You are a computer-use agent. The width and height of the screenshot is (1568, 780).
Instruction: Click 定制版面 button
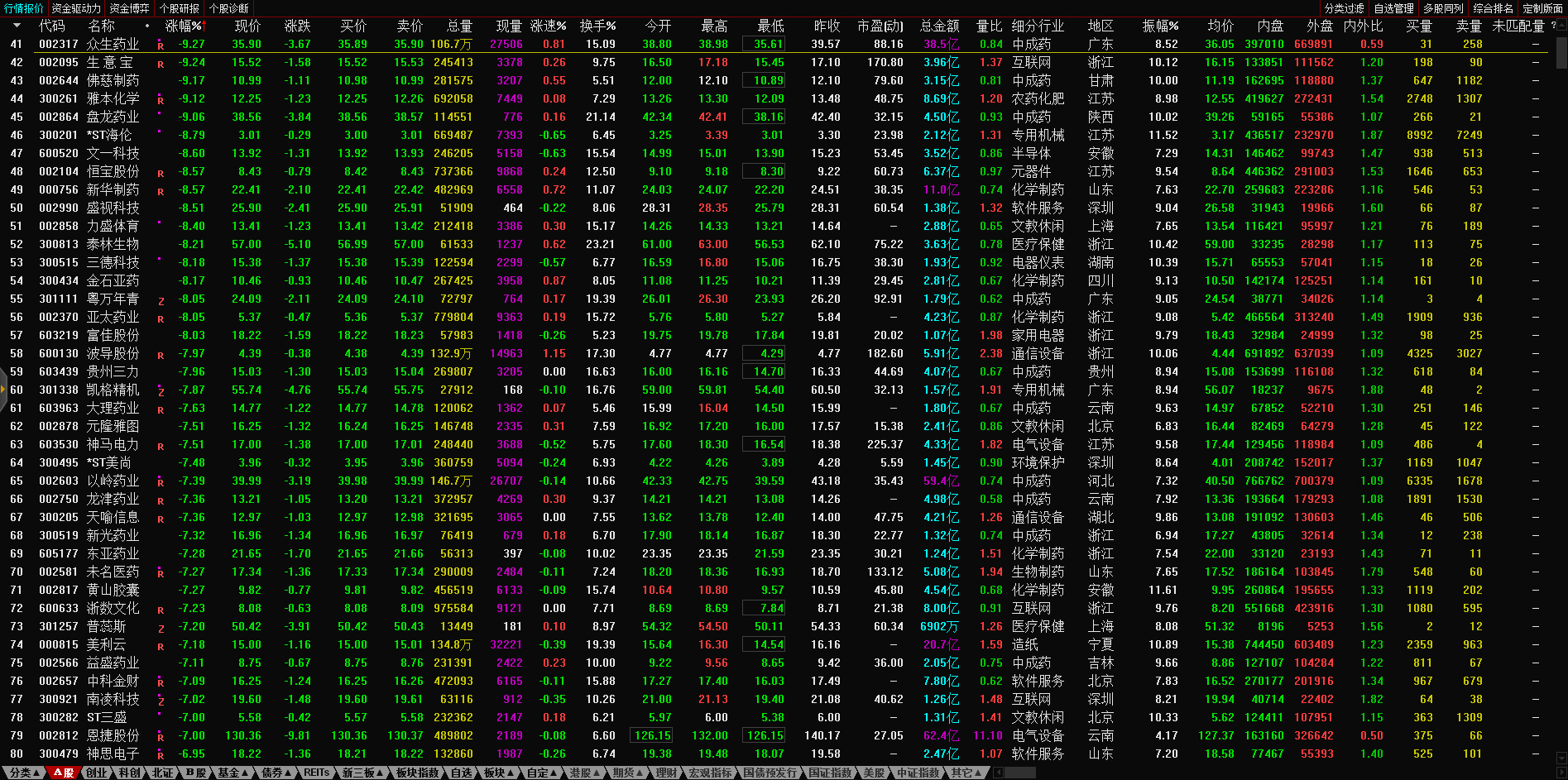tap(1542, 8)
